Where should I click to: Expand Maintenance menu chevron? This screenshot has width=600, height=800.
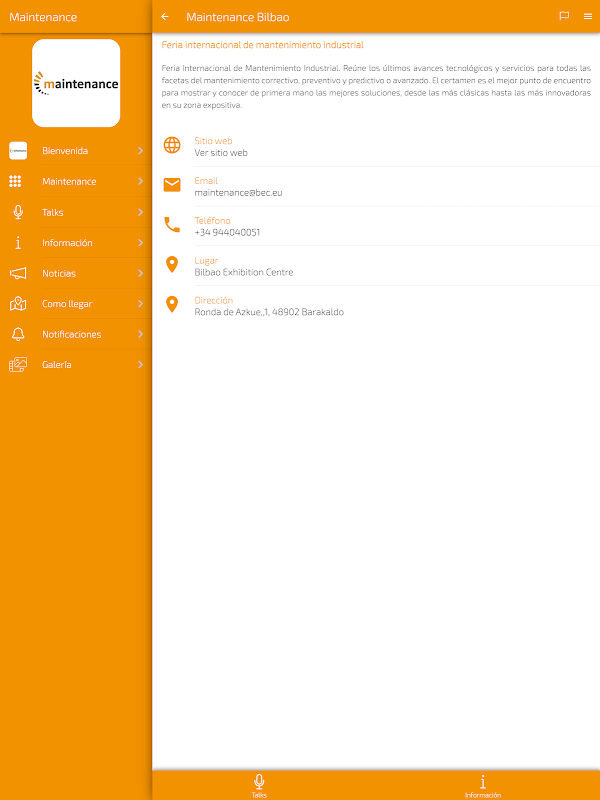(140, 181)
